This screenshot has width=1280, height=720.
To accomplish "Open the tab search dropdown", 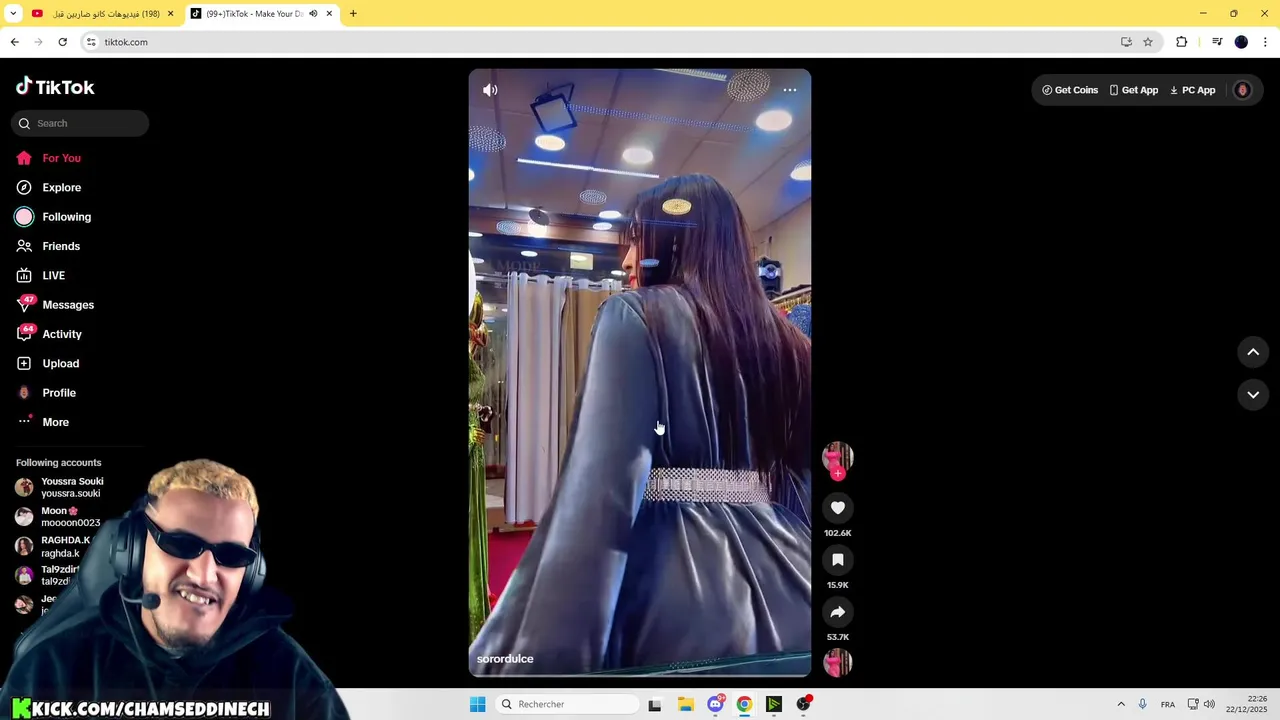I will (13, 14).
